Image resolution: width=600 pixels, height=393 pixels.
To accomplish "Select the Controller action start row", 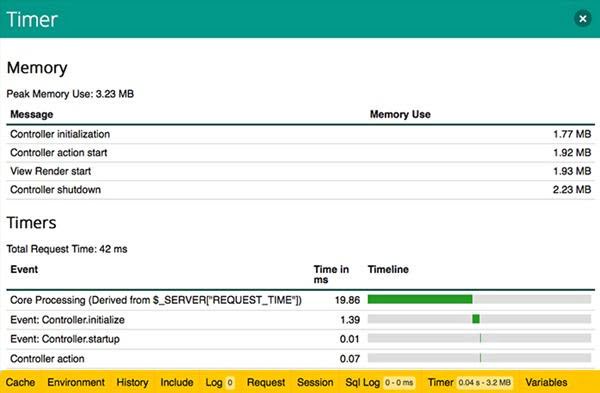I will click(x=300, y=153).
